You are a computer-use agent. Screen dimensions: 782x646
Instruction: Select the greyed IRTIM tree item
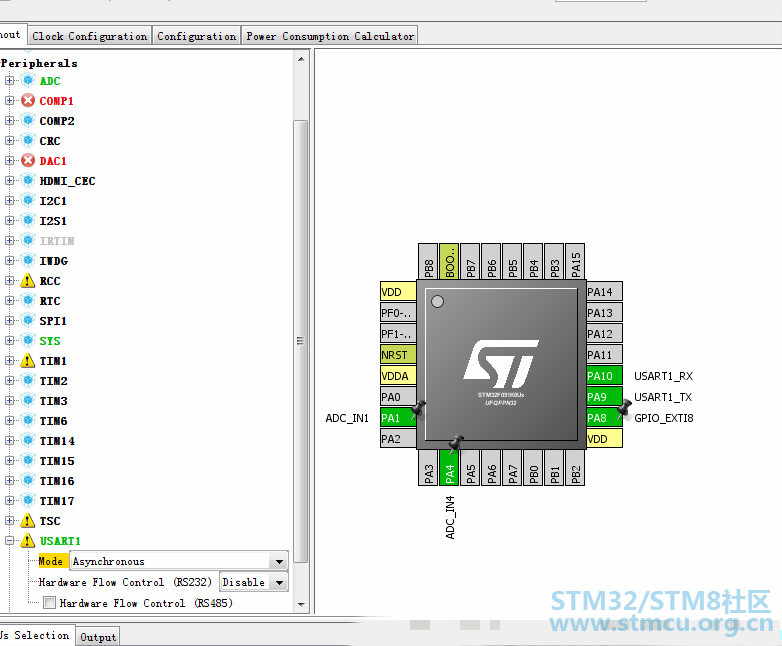click(x=57, y=240)
